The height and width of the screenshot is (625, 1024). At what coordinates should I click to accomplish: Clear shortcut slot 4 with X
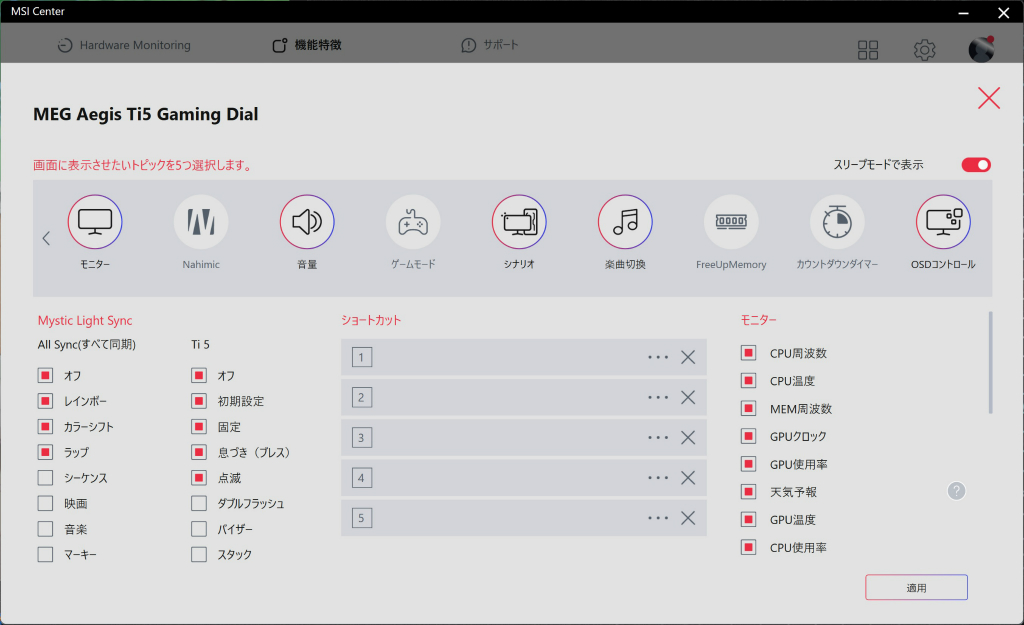point(688,478)
